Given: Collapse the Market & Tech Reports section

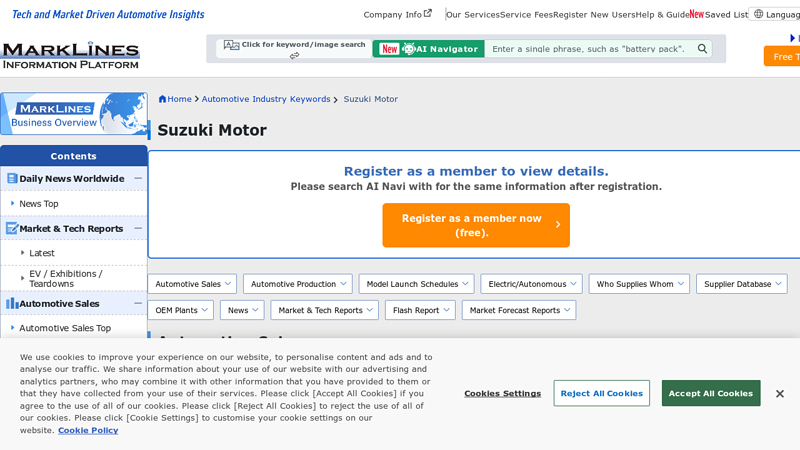Looking at the screenshot, I should [138, 228].
